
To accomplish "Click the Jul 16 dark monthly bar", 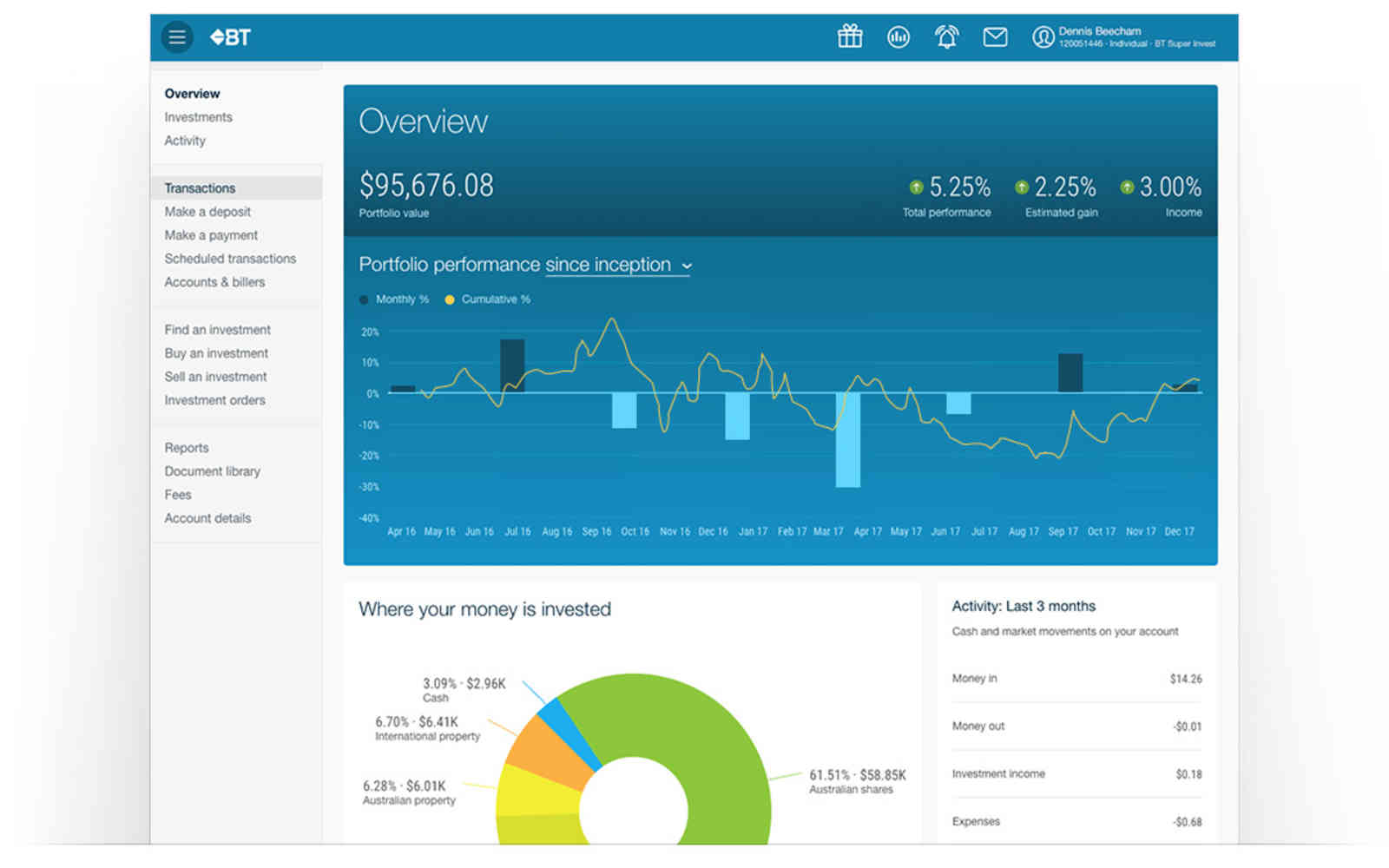I will click(x=512, y=365).
